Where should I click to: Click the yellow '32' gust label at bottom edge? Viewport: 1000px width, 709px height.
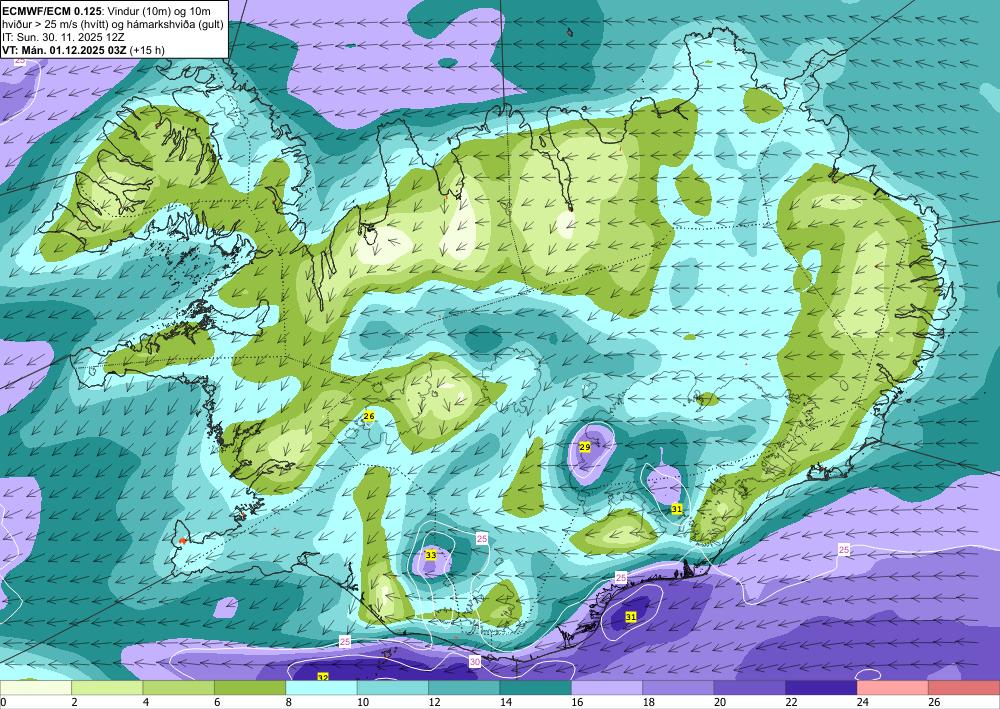click(x=323, y=677)
